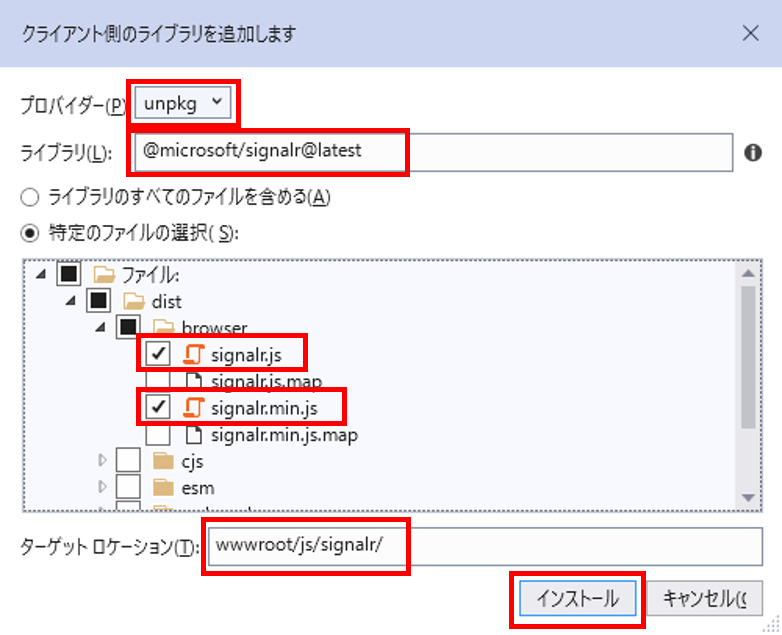Click the cjs folder icon
782x635 pixels.
(x=163, y=461)
